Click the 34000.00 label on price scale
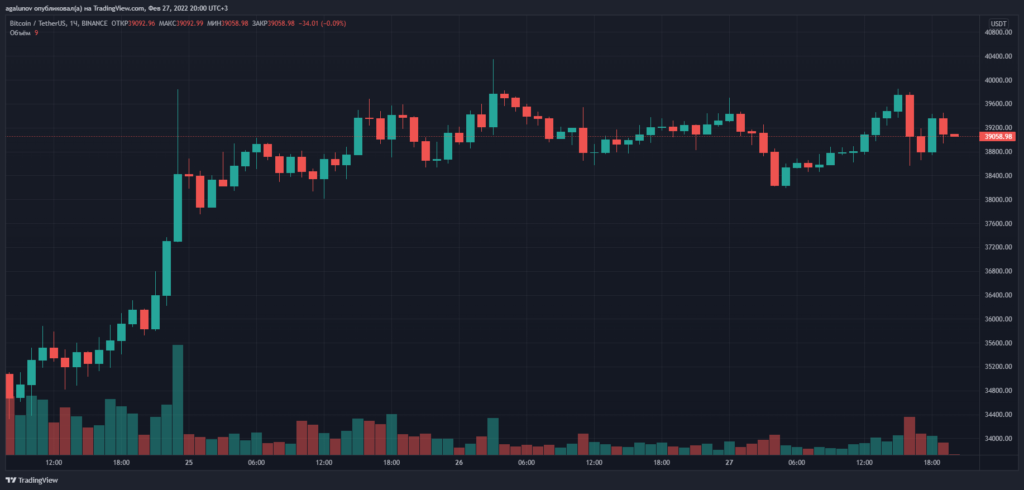 tap(997, 438)
